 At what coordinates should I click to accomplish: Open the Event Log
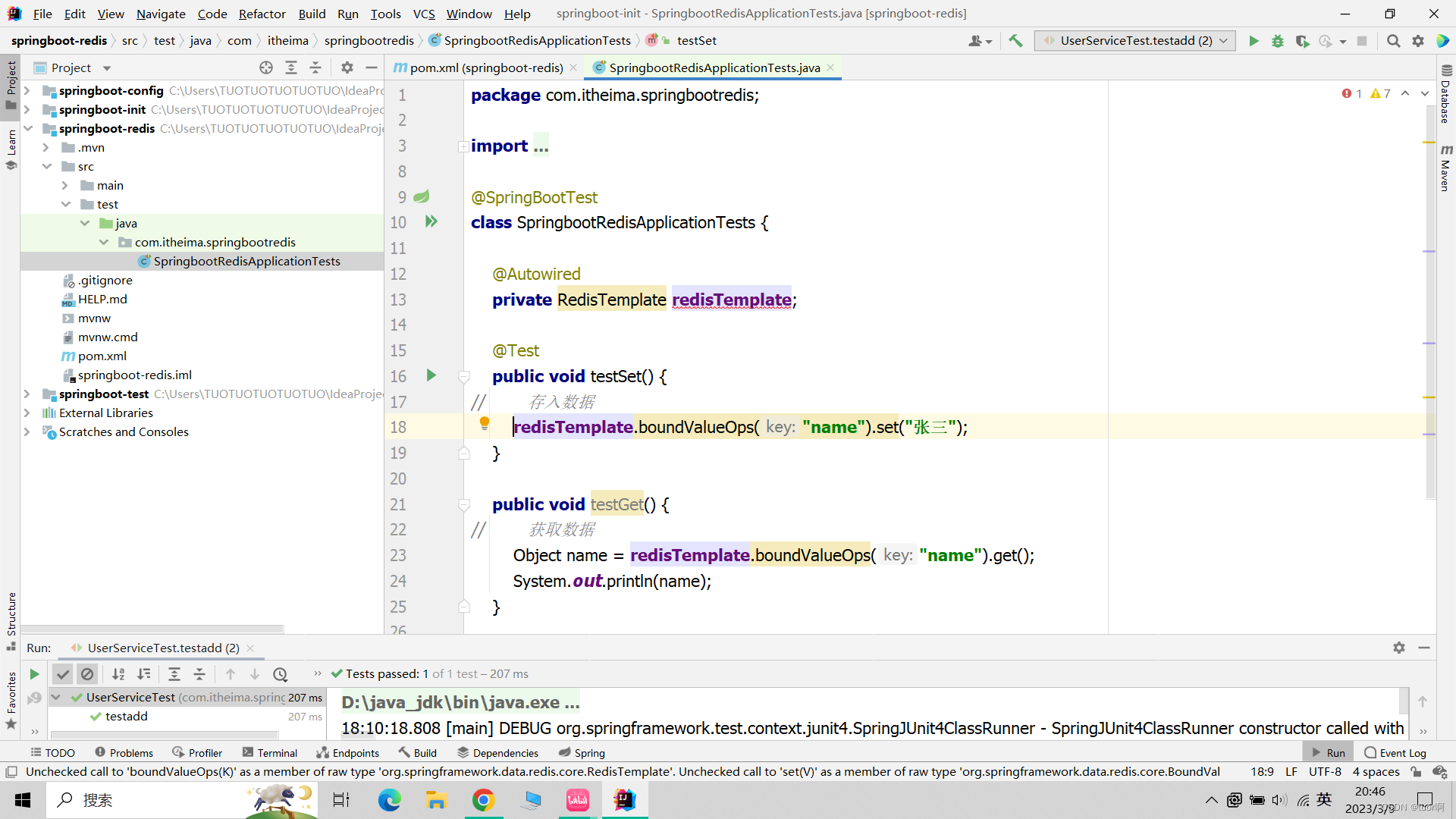coord(1401,752)
